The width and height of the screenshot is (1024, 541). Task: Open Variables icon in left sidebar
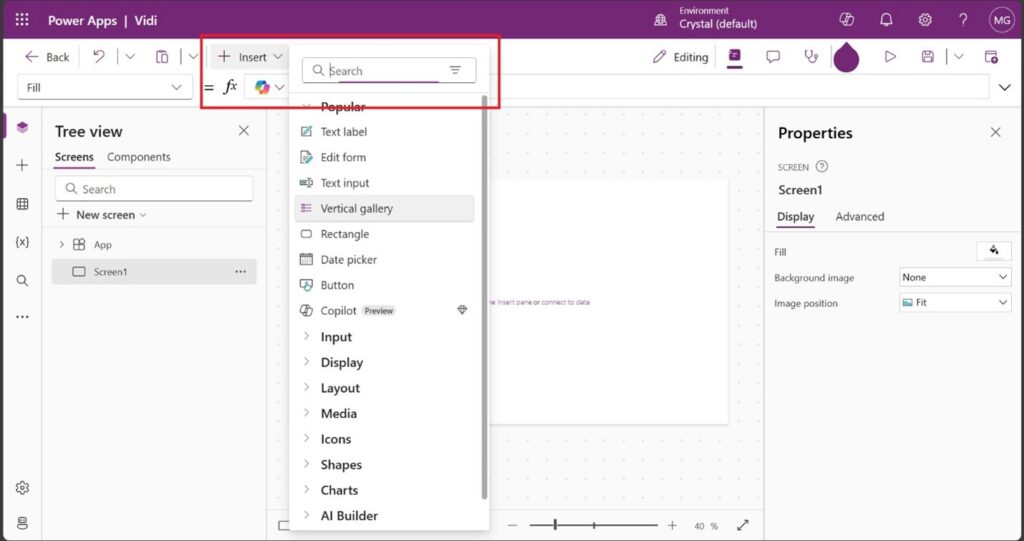(x=22, y=242)
